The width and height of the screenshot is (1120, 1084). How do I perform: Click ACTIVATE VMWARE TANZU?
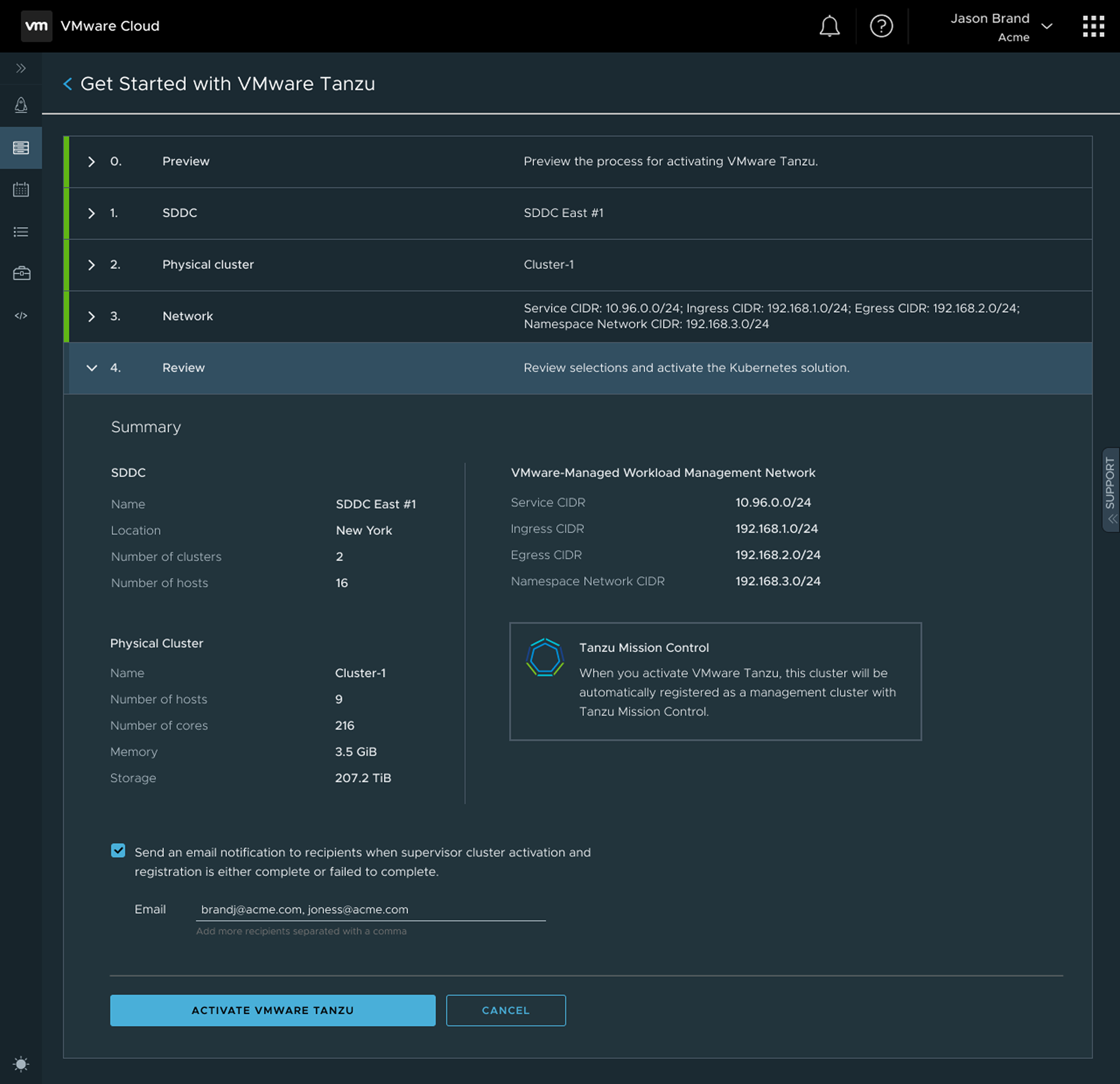pyautogui.click(x=273, y=1010)
